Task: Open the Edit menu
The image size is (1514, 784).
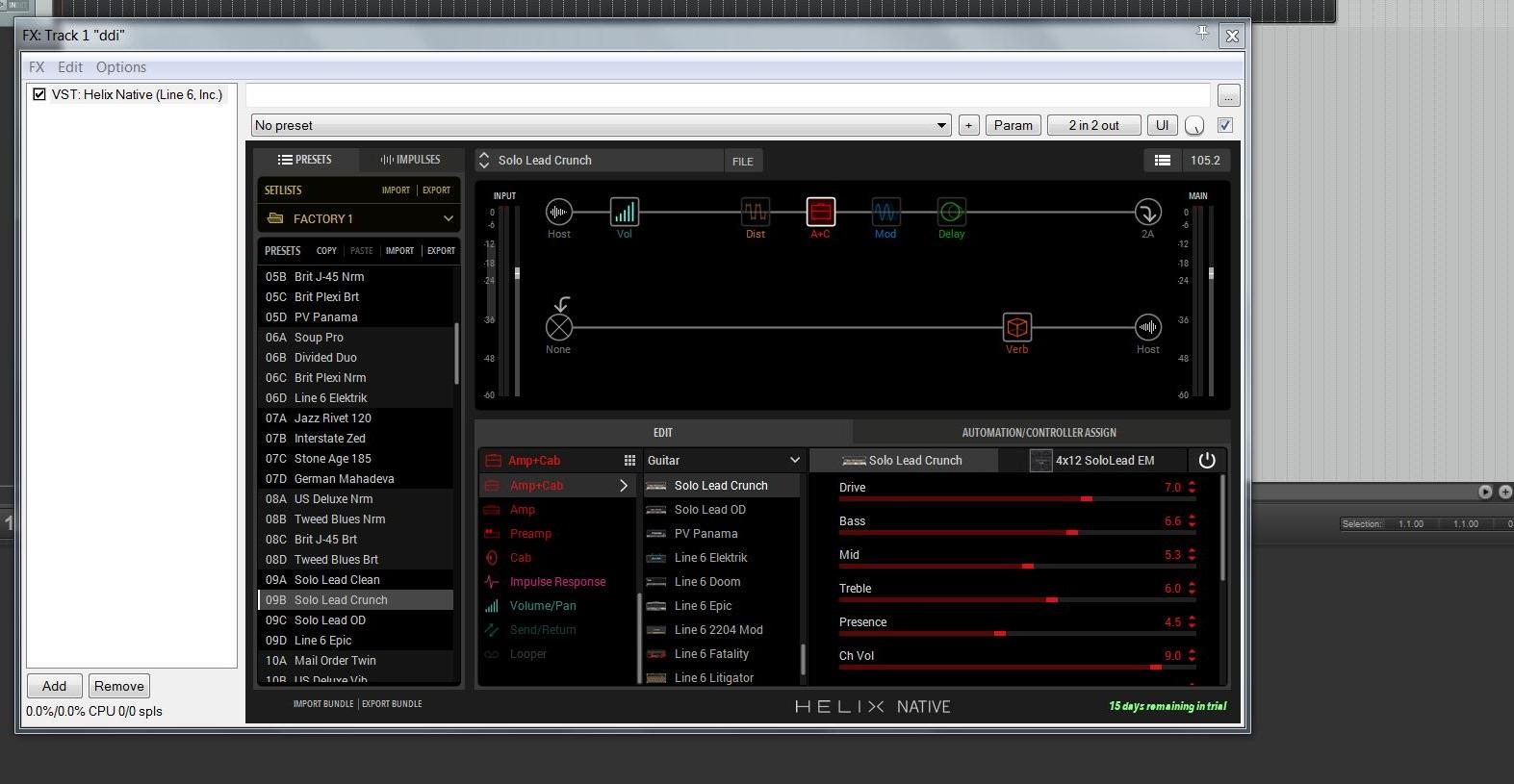Action: click(70, 67)
